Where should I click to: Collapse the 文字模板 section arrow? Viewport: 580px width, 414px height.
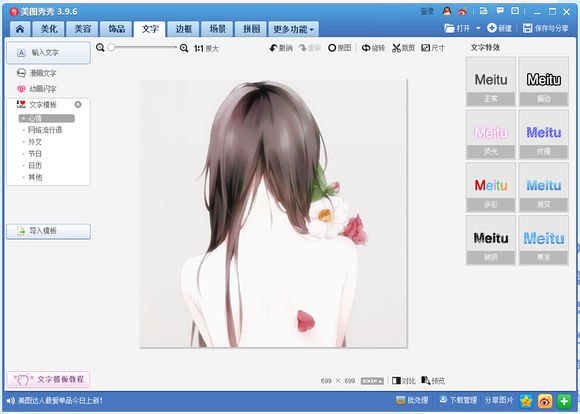click(78, 104)
